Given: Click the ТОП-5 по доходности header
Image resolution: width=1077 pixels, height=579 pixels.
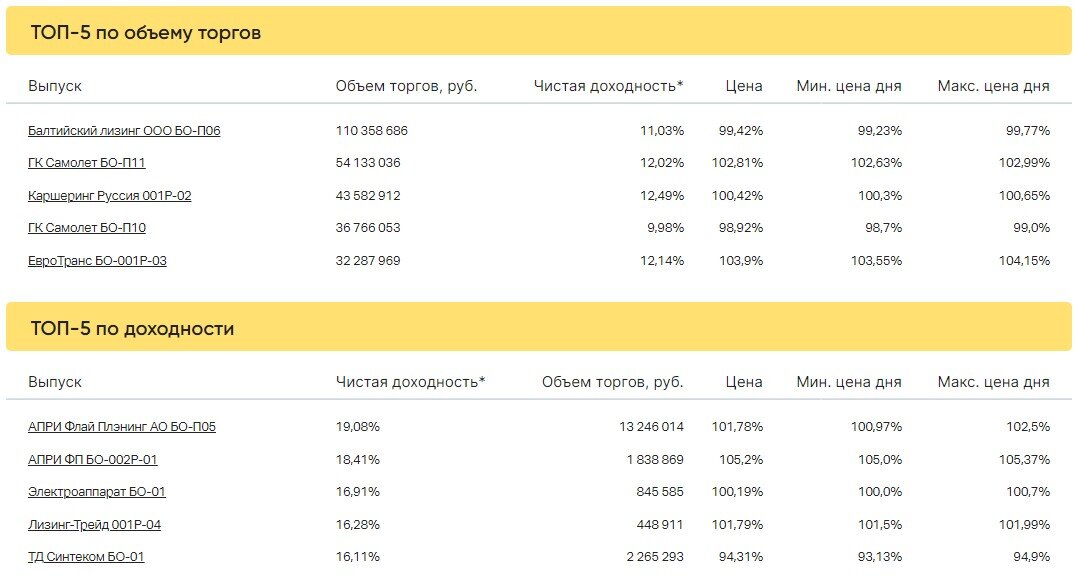Looking at the screenshot, I should [x=132, y=328].
